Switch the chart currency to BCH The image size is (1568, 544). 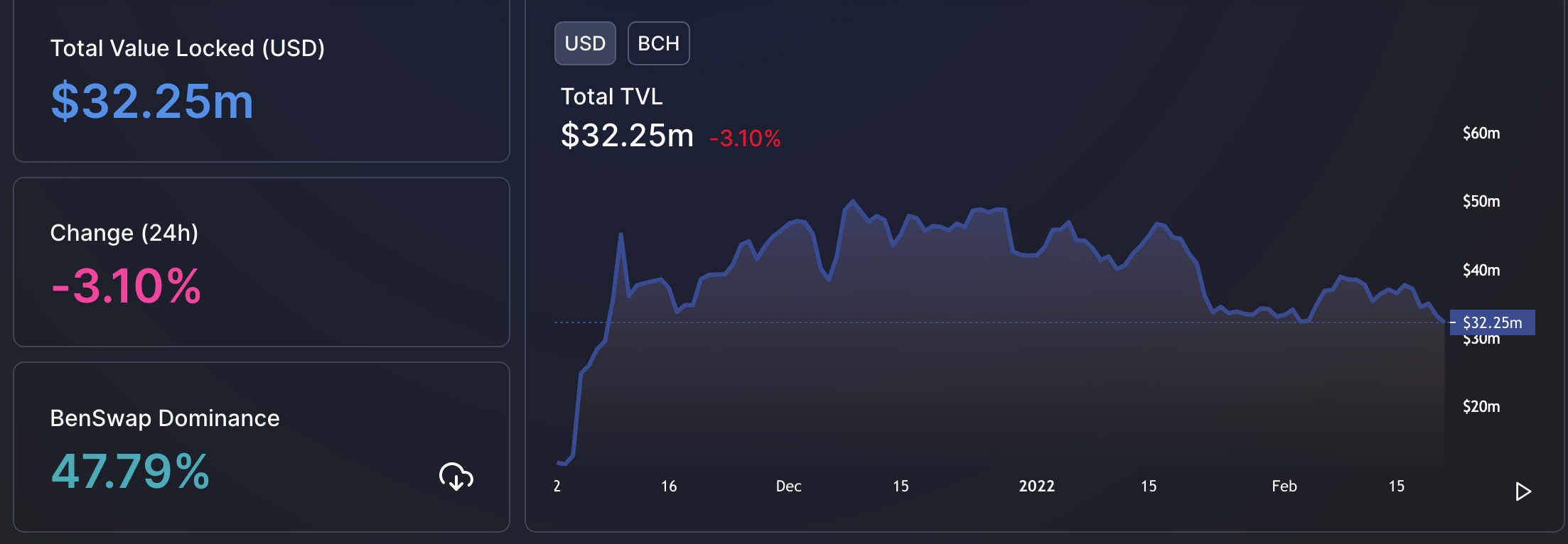[658, 43]
